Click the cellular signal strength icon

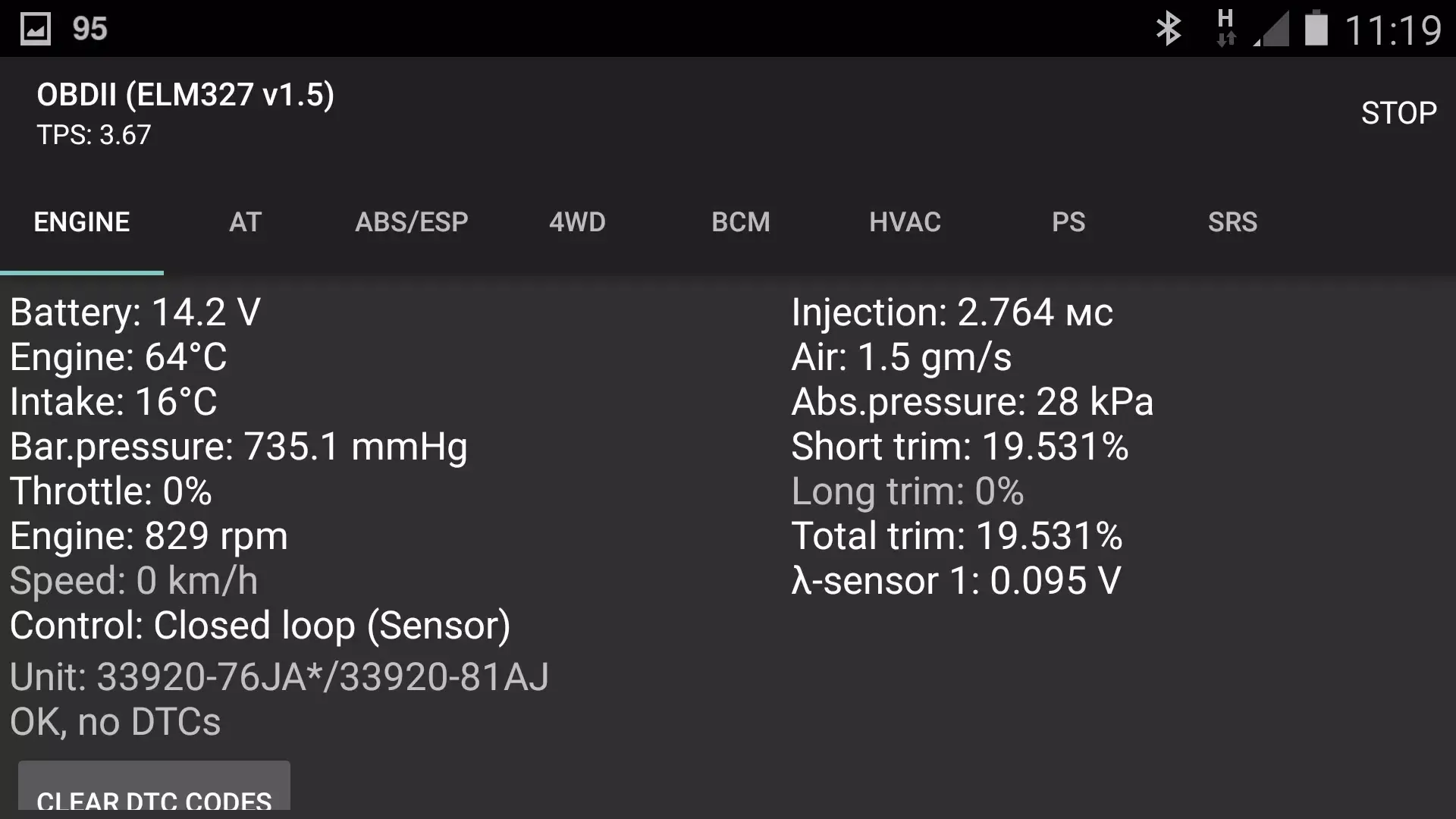(1272, 27)
